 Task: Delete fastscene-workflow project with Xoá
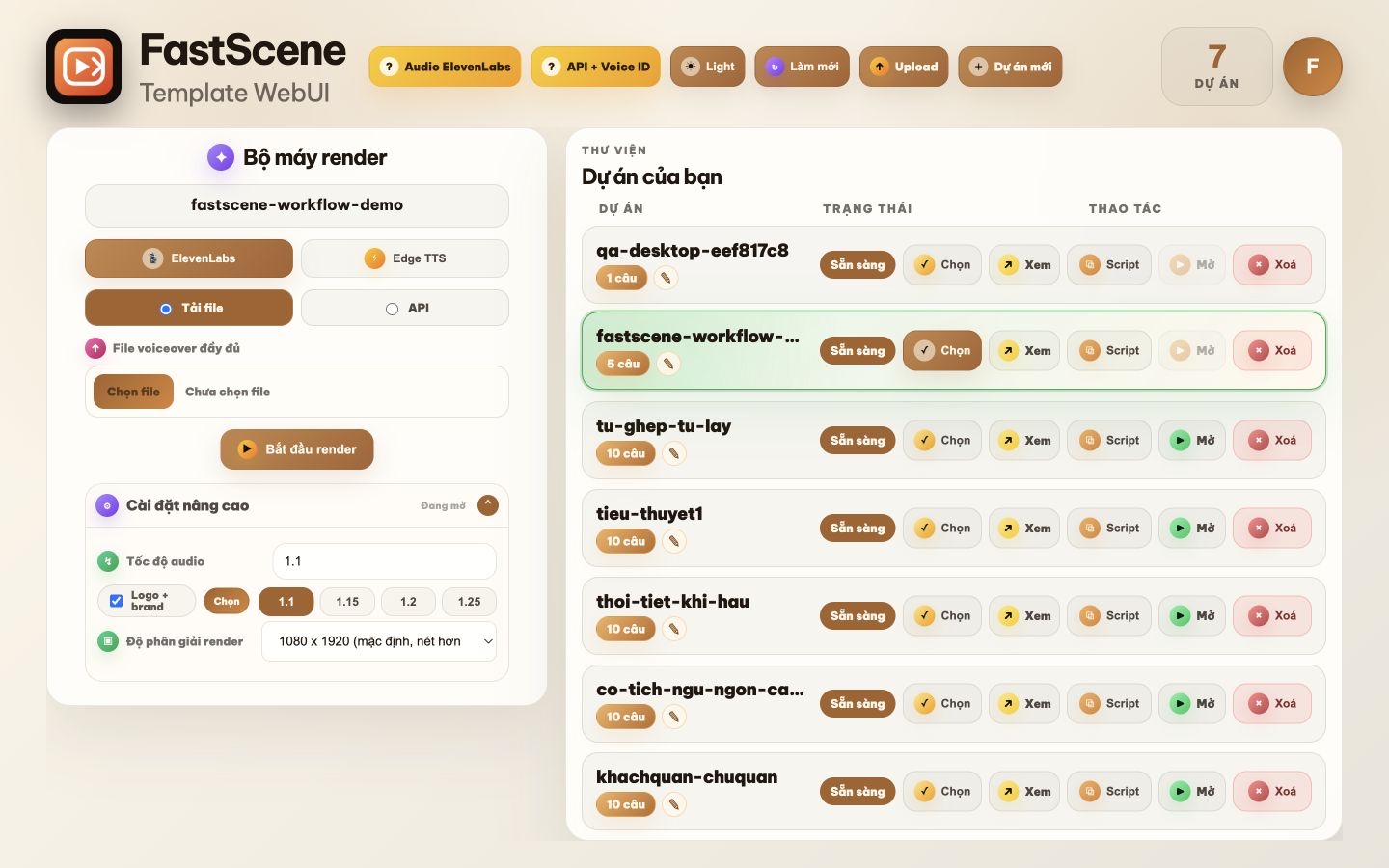(x=1272, y=351)
